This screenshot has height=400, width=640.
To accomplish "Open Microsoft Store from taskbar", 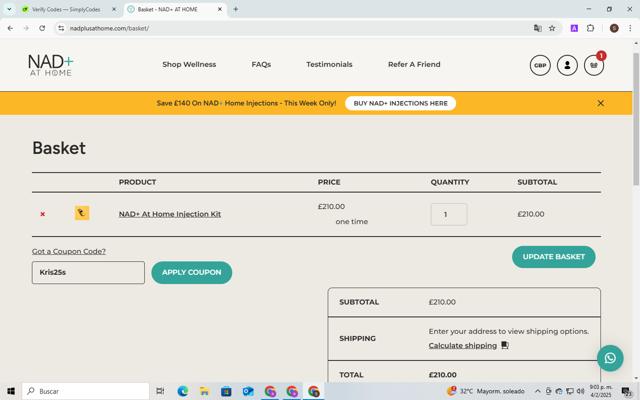I will pyautogui.click(x=226, y=391).
